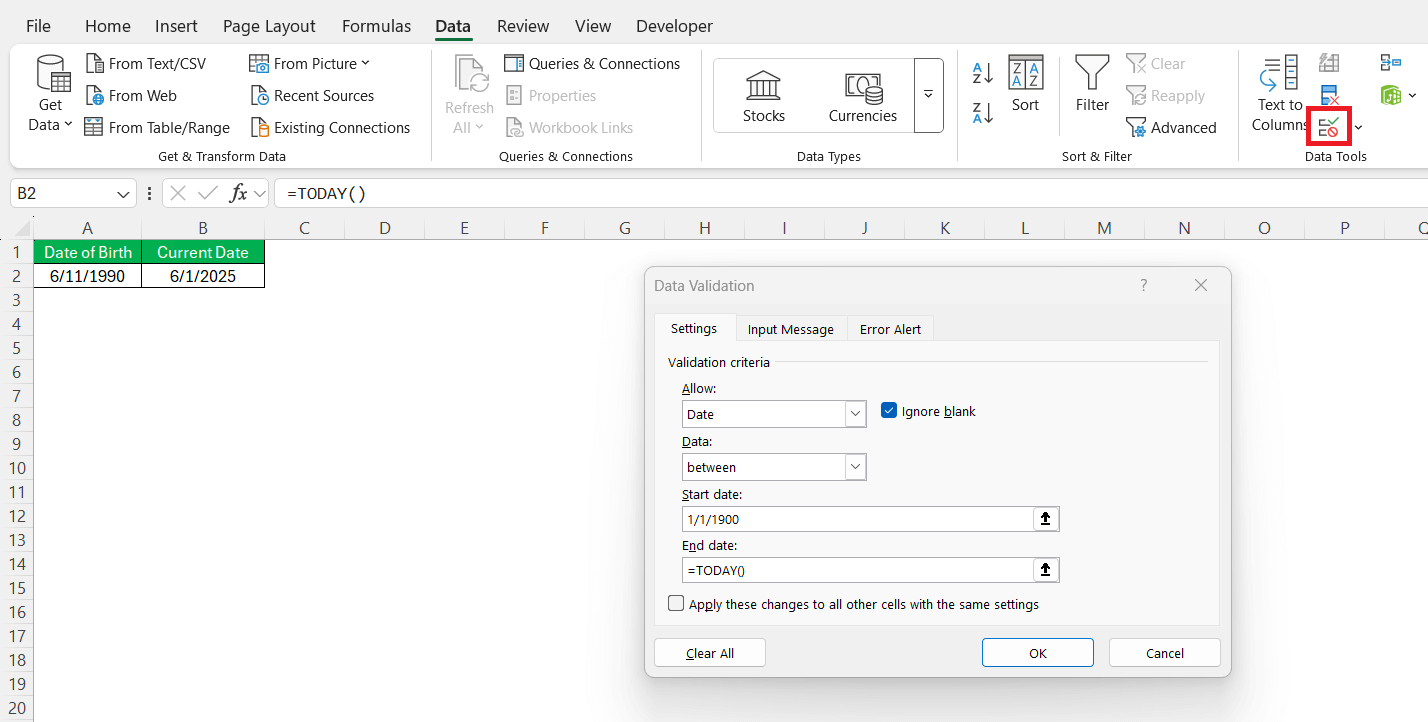The width and height of the screenshot is (1428, 722).
Task: Expand the Data Types gallery
Action: coord(928,95)
